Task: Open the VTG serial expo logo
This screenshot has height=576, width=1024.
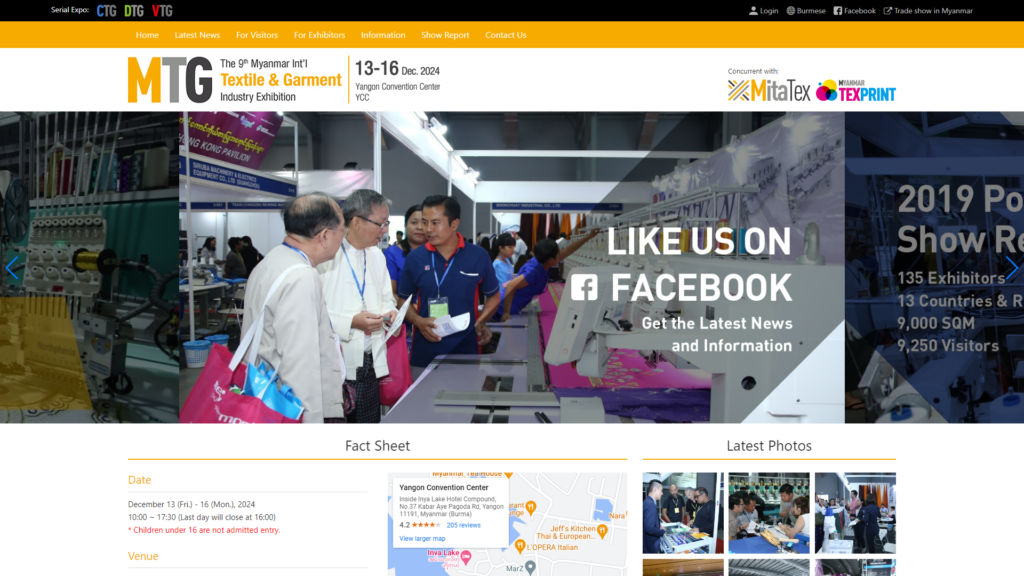Action: click(162, 10)
